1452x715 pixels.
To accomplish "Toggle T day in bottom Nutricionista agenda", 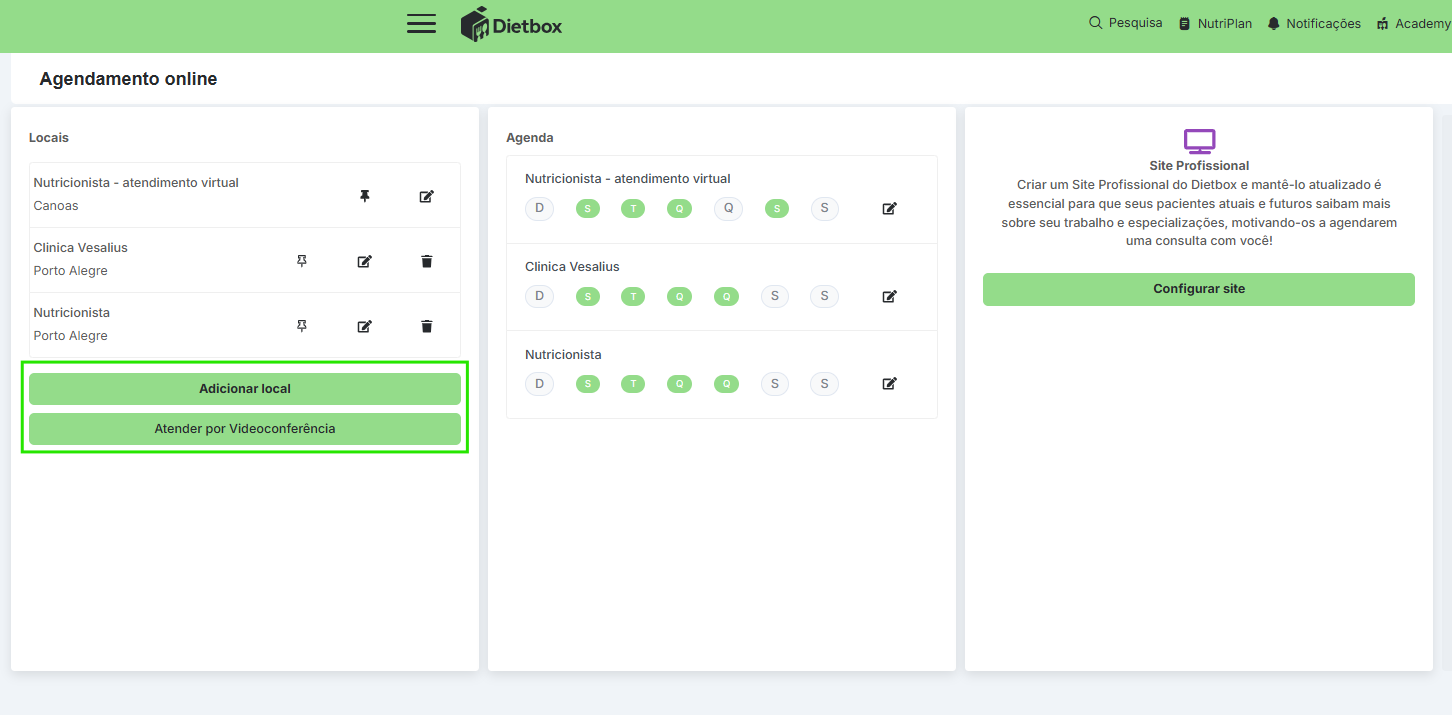I will (633, 384).
